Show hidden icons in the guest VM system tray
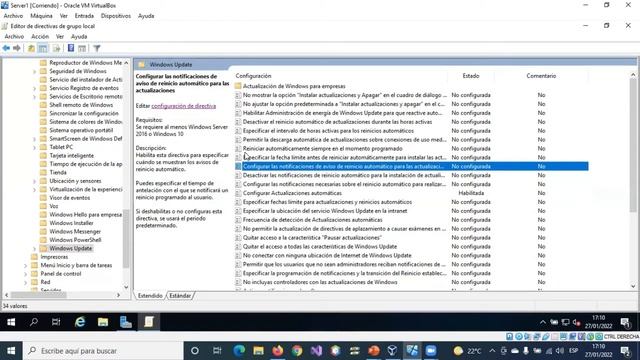 pyautogui.click(x=542, y=322)
